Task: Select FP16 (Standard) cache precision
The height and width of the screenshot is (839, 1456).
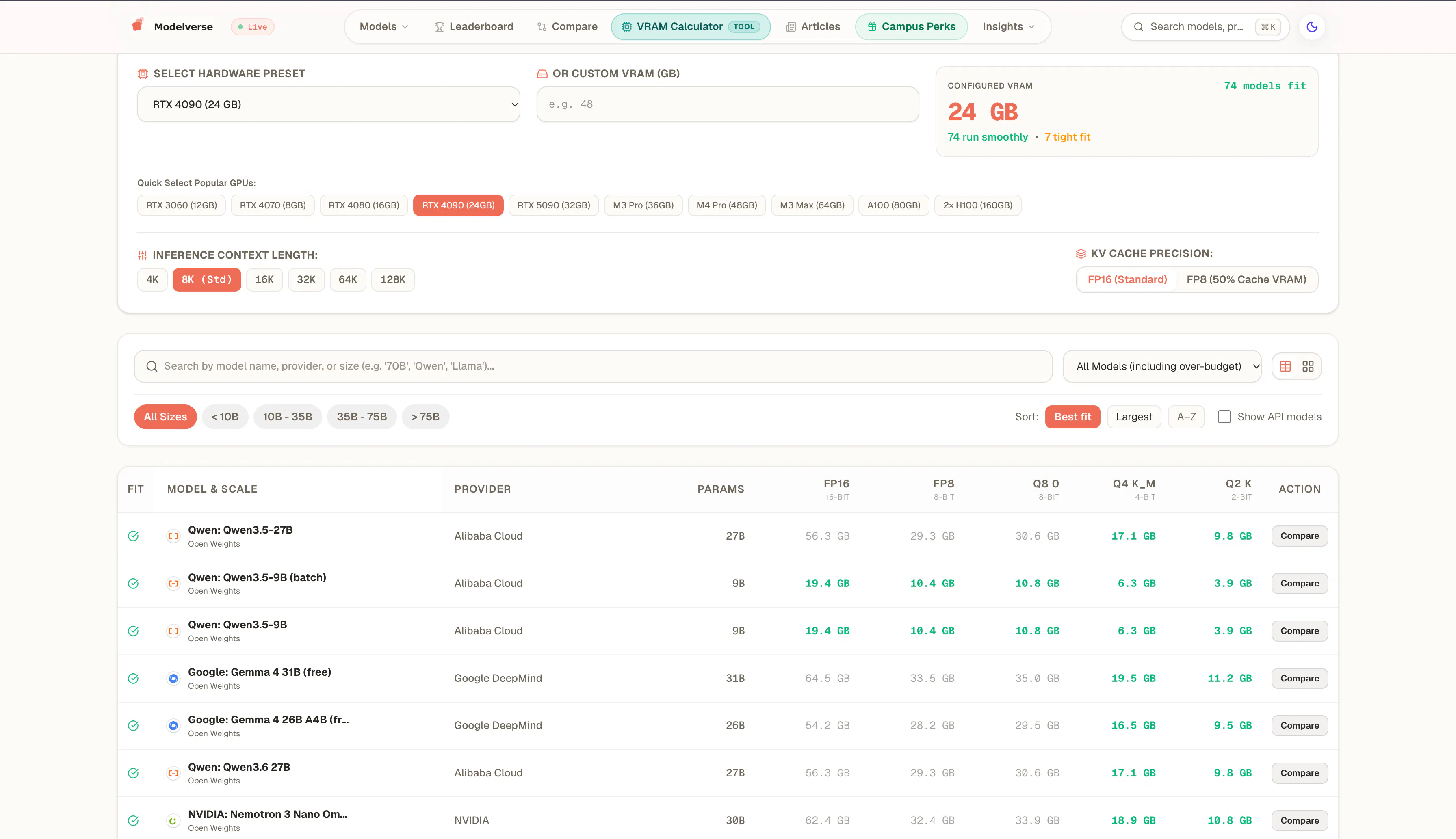Action: click(x=1127, y=279)
